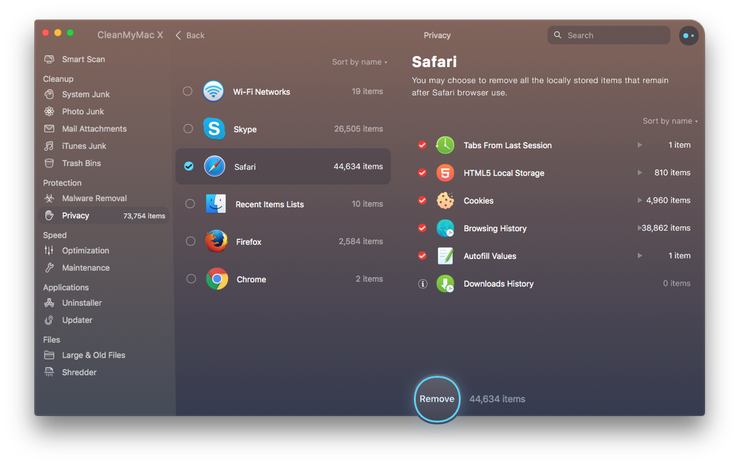Click the Firefox app icon
The height and width of the screenshot is (465, 740).
(217, 241)
